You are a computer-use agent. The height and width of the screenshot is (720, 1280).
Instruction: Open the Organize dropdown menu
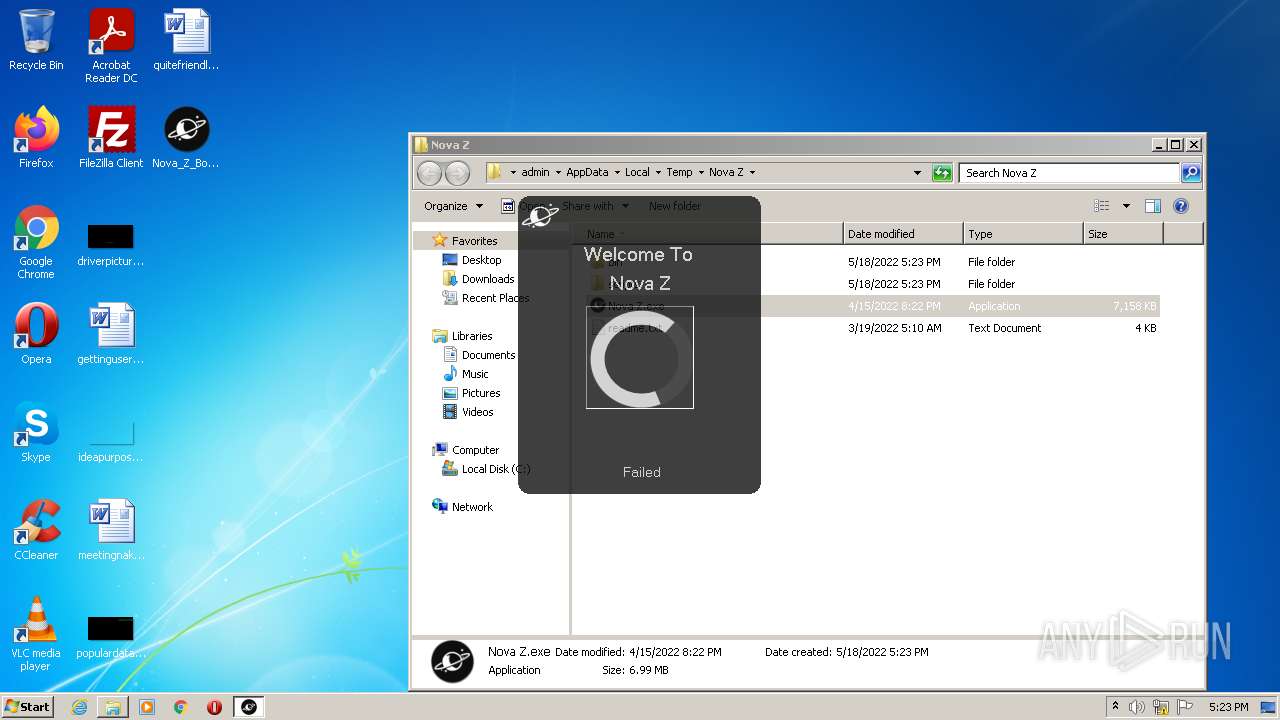453,206
